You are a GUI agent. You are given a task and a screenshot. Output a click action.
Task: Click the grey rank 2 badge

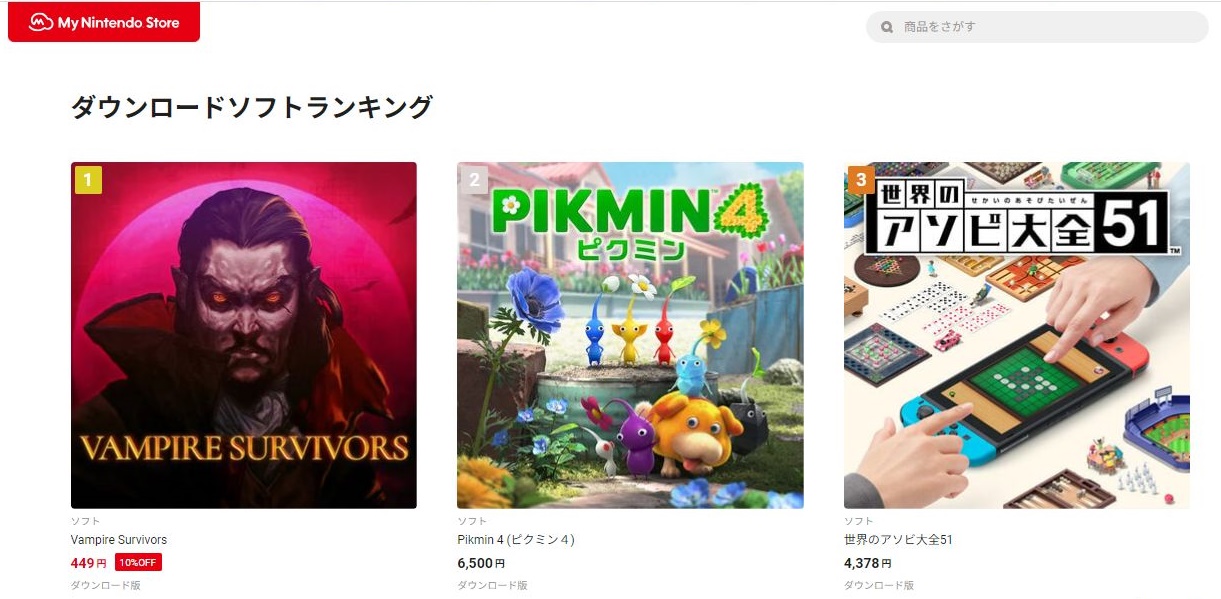pyautogui.click(x=474, y=180)
